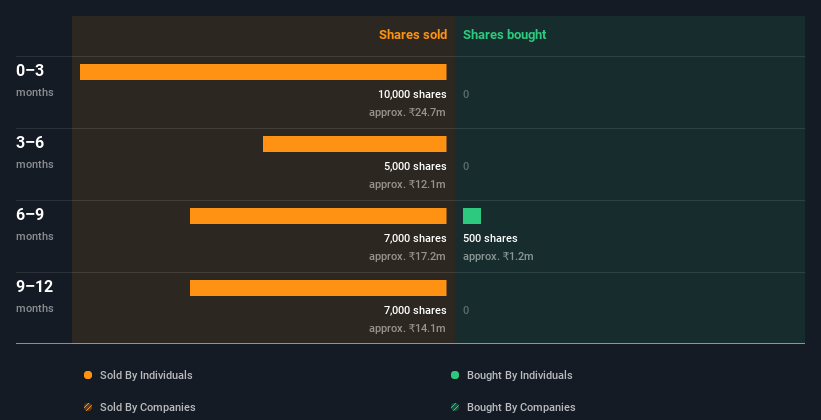The width and height of the screenshot is (821, 420).
Task: Select the 3–6 months orange sold bar
Action: (x=354, y=144)
